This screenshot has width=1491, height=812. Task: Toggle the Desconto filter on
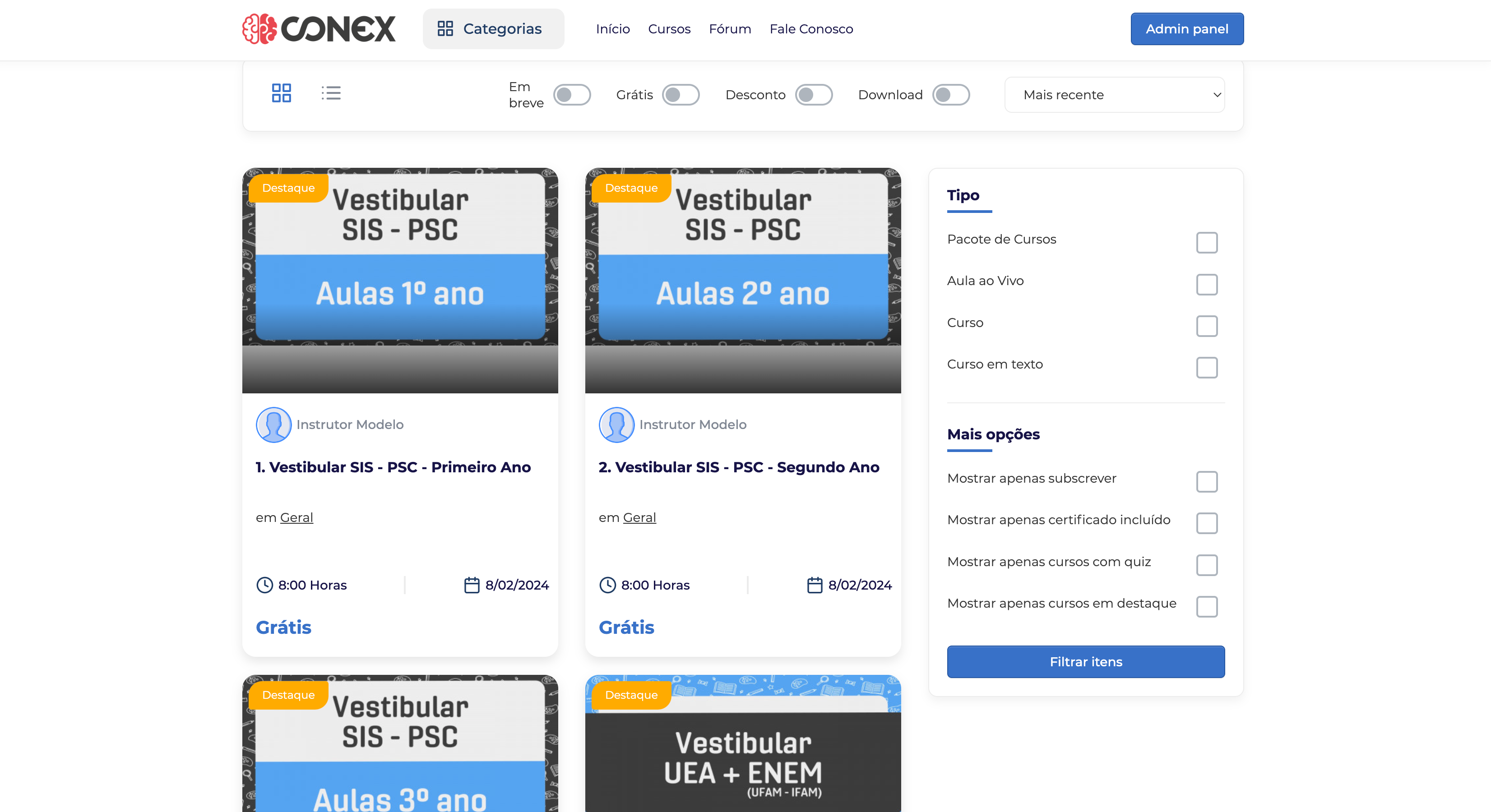815,94
